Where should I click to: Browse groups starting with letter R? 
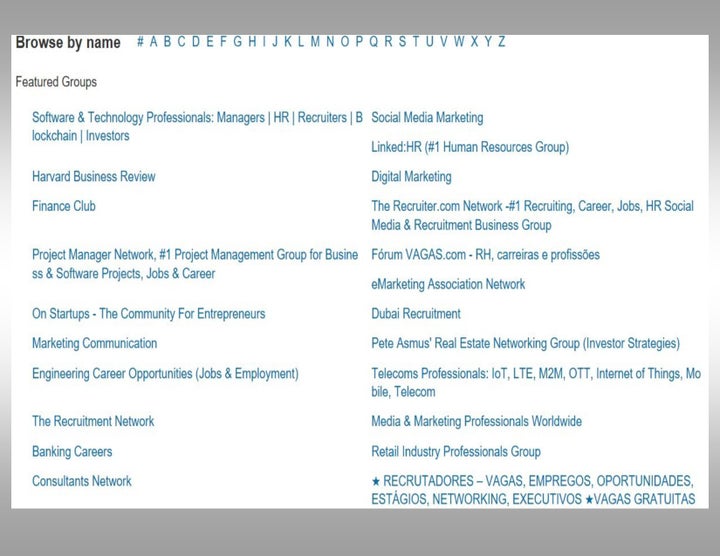pos(388,42)
